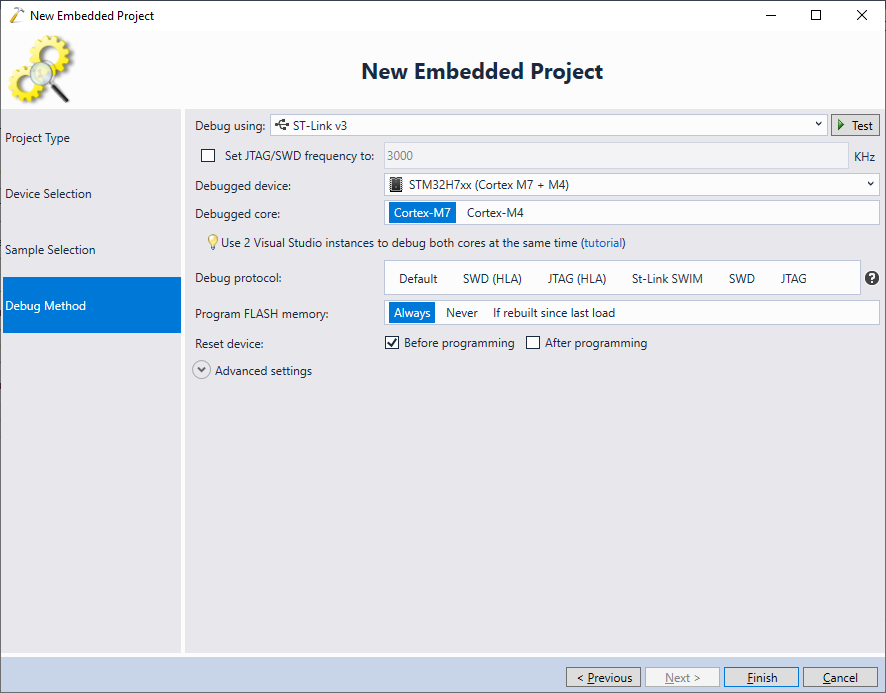Check Reset device After programming
Screen dimensions: 886x693
pyautogui.click(x=533, y=343)
